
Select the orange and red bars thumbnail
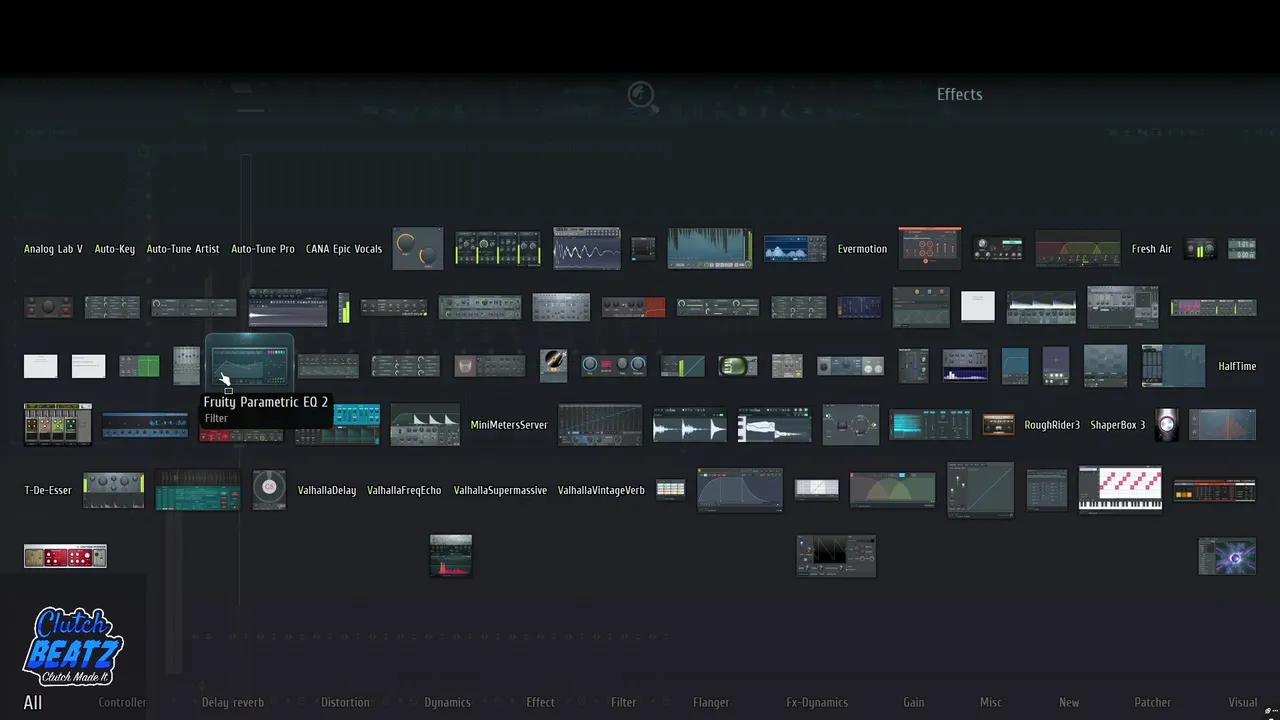[1214, 490]
